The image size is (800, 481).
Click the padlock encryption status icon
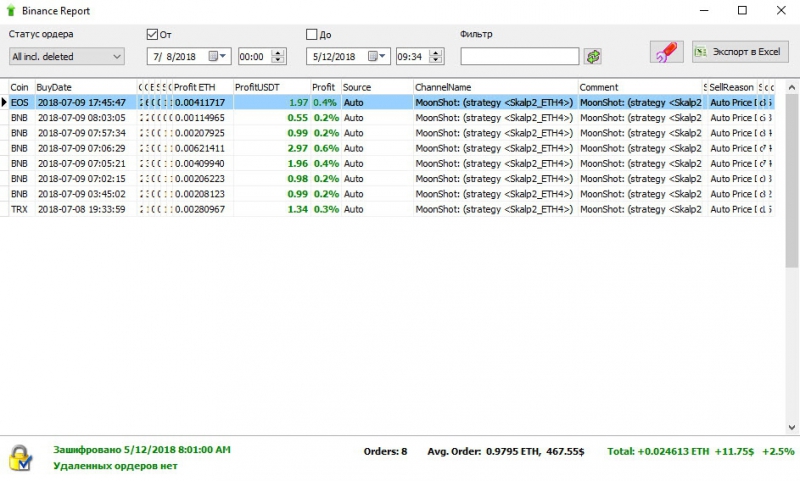20,458
